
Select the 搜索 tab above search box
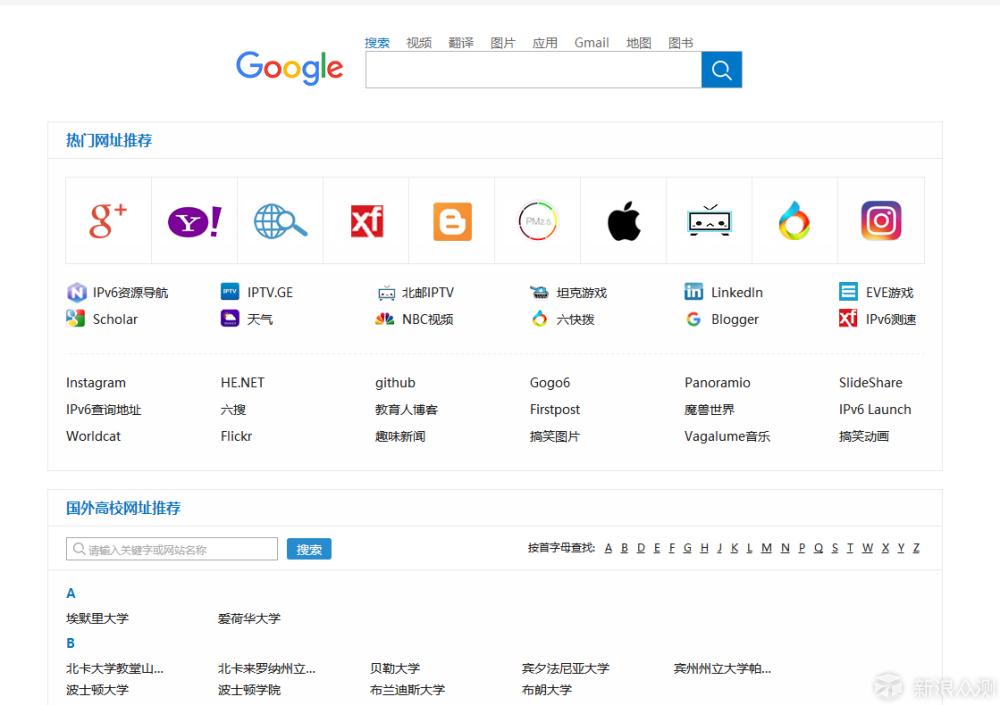[x=377, y=43]
